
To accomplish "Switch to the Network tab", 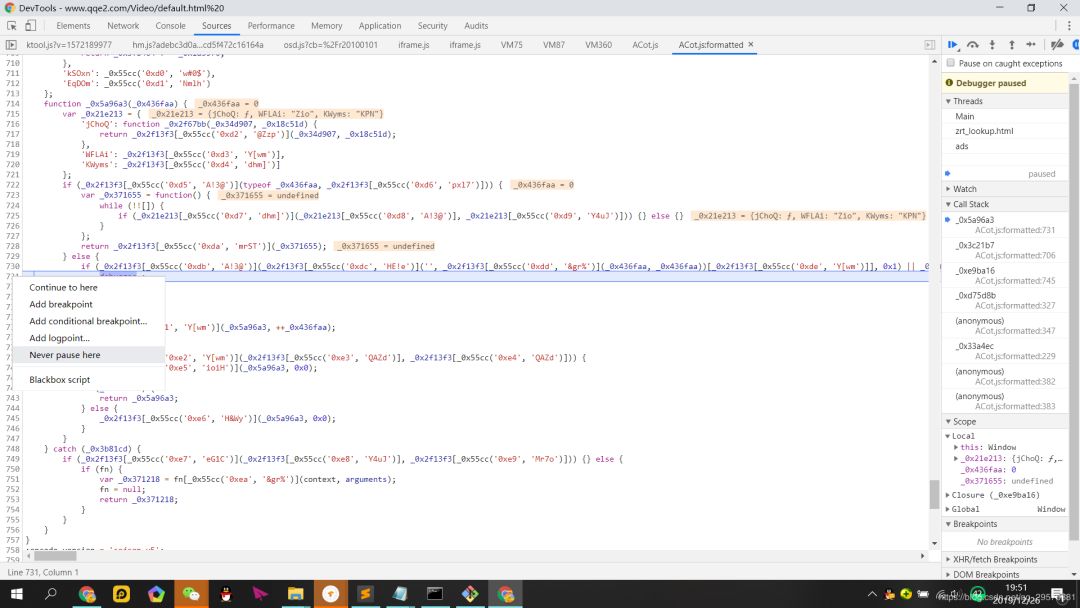I will pos(123,25).
